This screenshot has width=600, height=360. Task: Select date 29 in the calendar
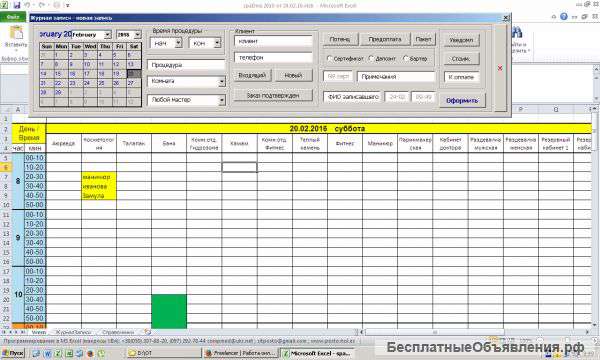point(61,92)
